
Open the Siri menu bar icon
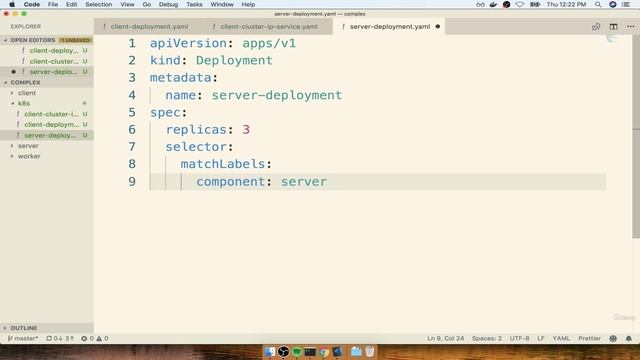tap(613, 4)
